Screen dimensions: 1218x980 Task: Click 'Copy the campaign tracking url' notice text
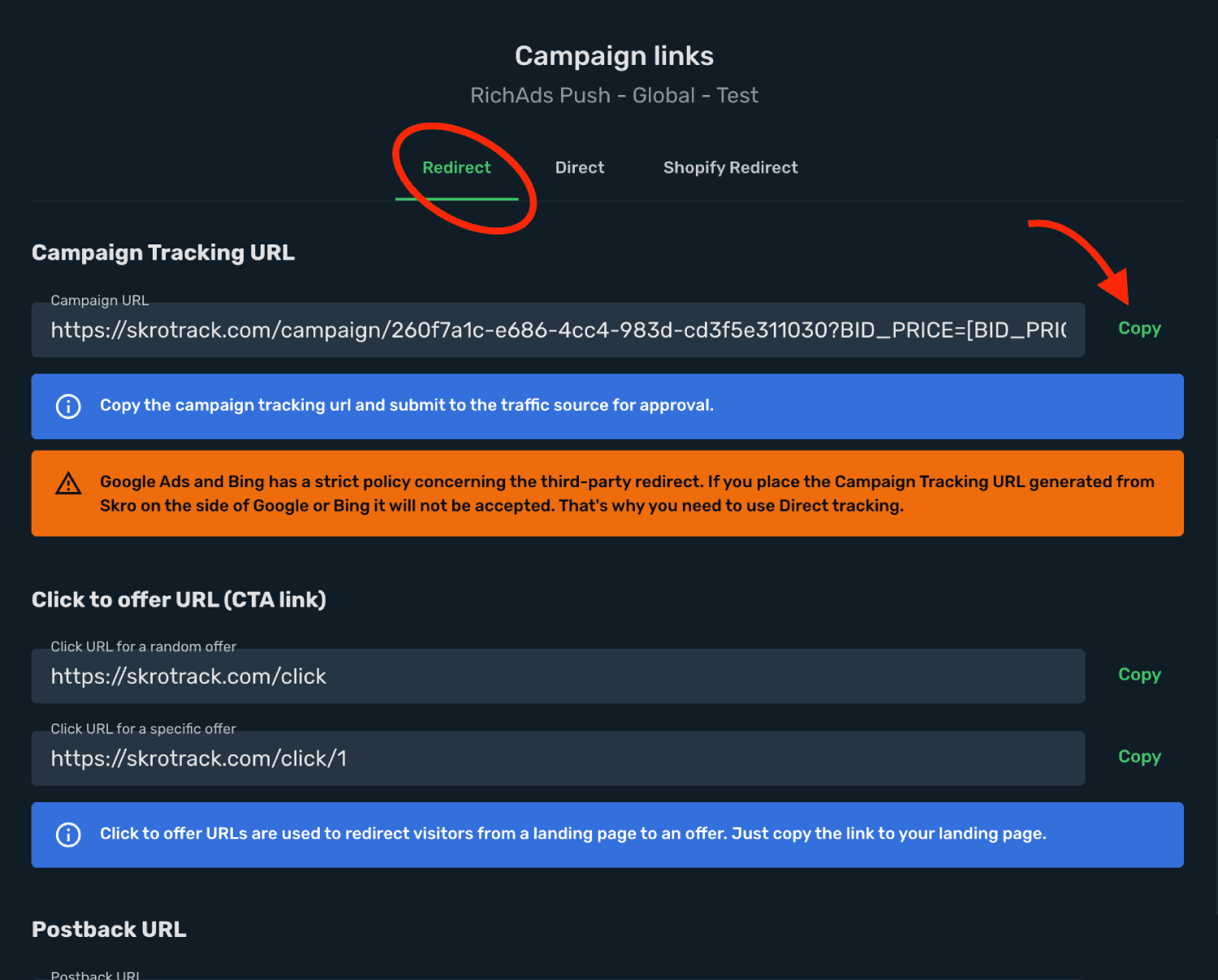[407, 405]
